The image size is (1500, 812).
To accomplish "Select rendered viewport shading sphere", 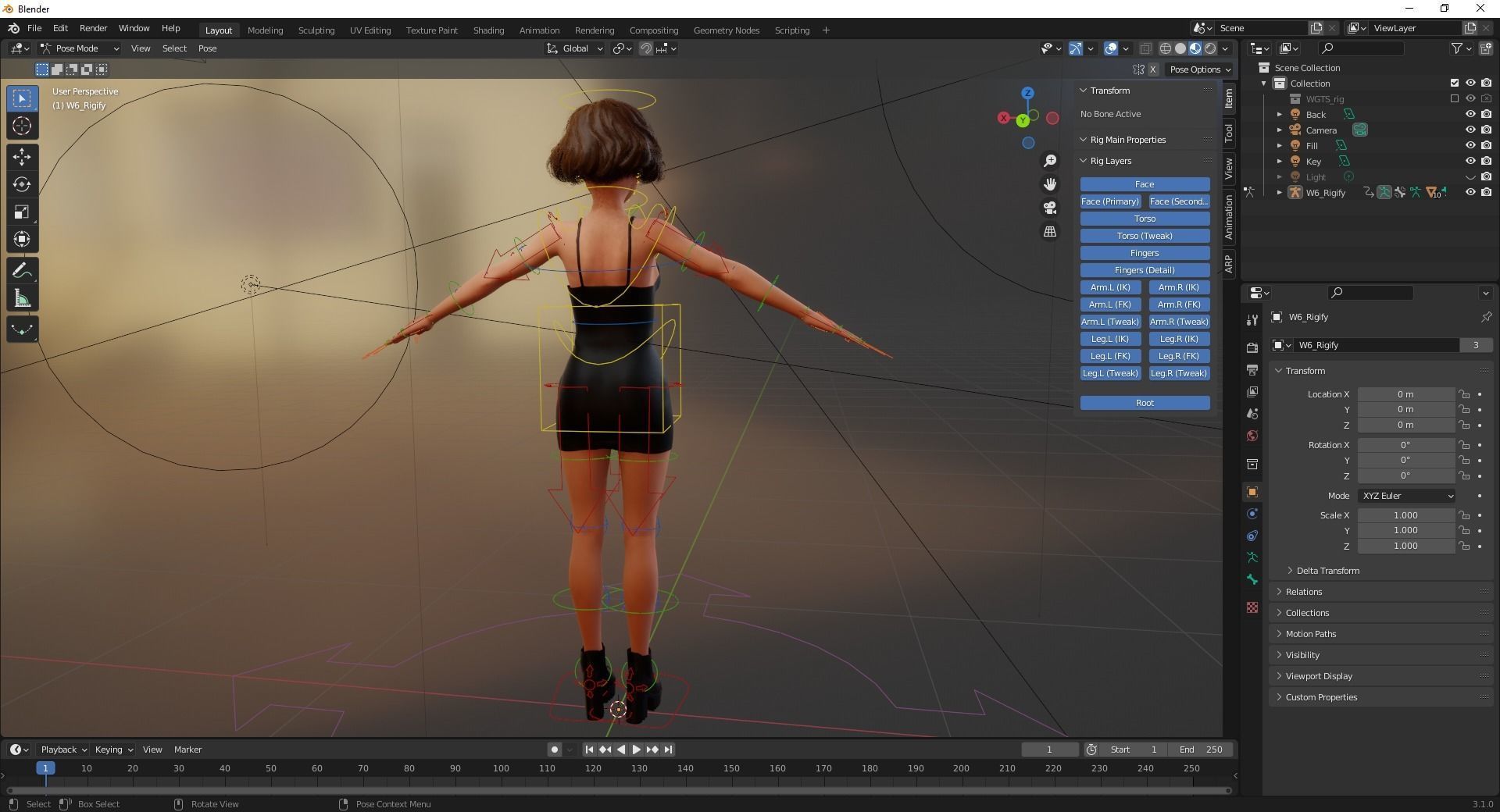I will coord(1210,48).
